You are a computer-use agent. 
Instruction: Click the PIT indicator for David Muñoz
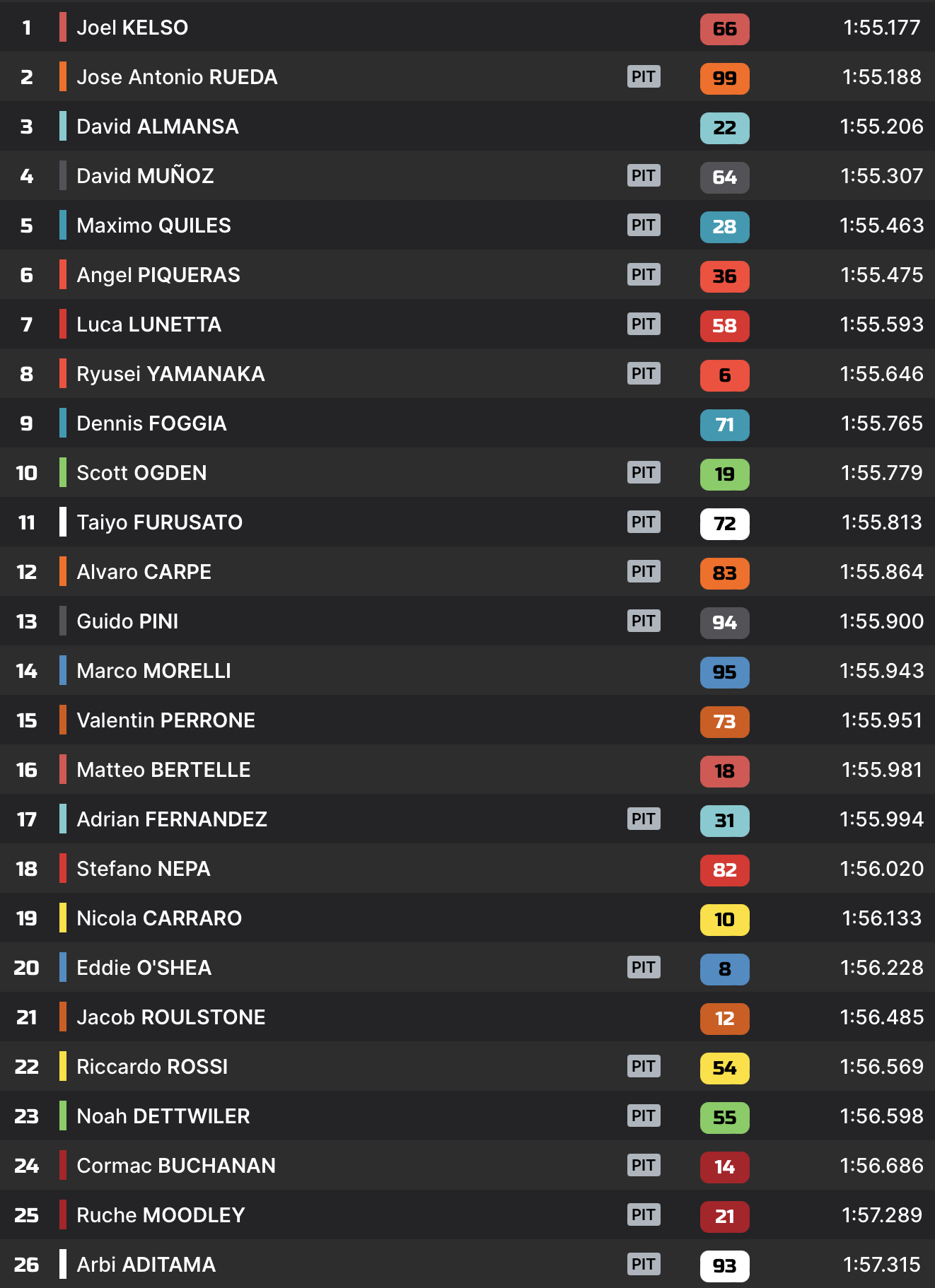(644, 175)
